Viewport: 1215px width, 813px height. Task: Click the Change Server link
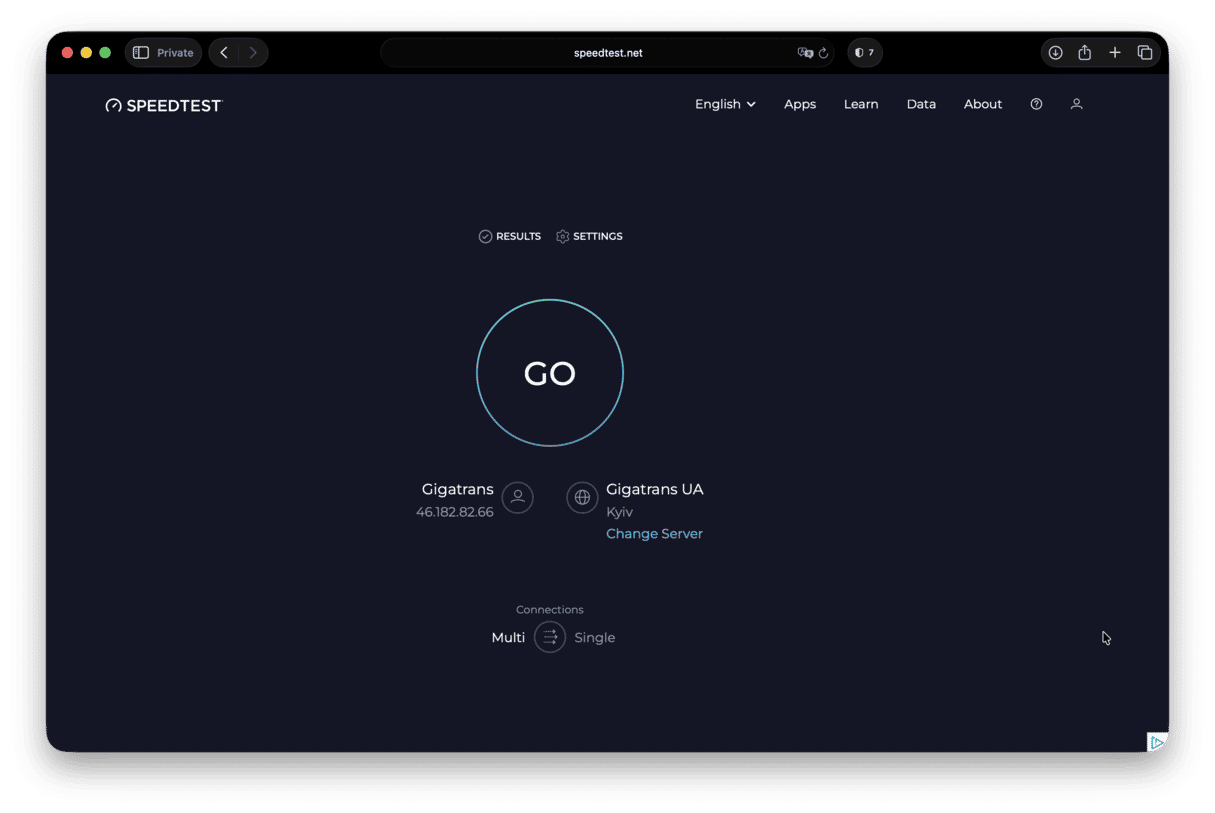(654, 533)
